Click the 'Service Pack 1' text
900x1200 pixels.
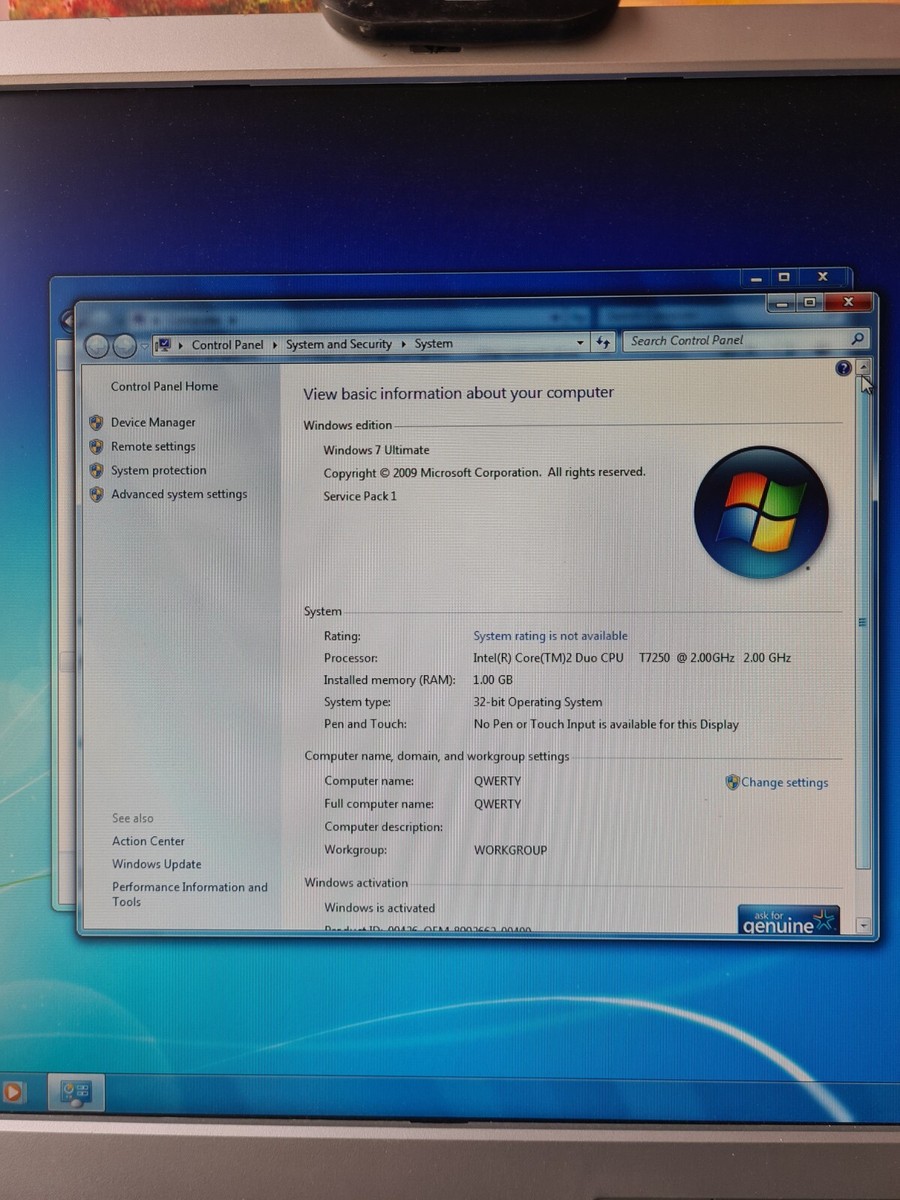pyautogui.click(x=360, y=496)
